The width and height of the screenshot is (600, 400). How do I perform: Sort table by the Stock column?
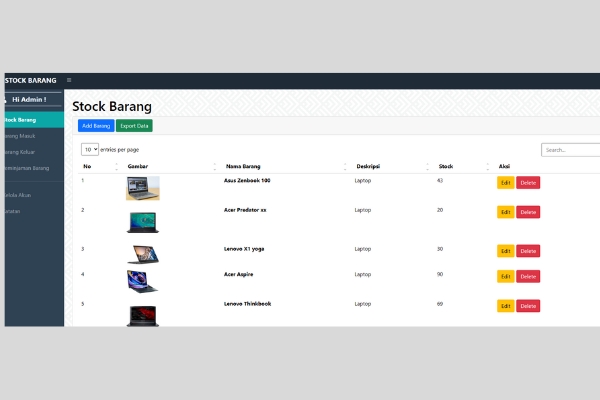click(463, 166)
